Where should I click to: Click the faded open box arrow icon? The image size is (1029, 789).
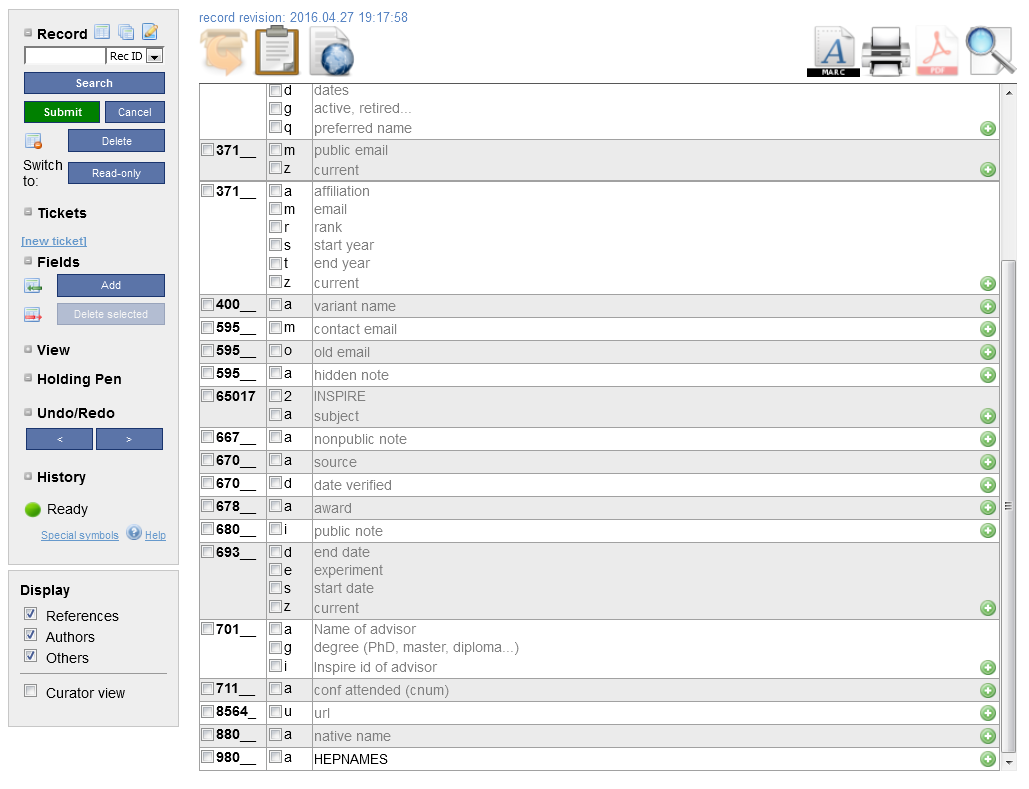tap(224, 51)
